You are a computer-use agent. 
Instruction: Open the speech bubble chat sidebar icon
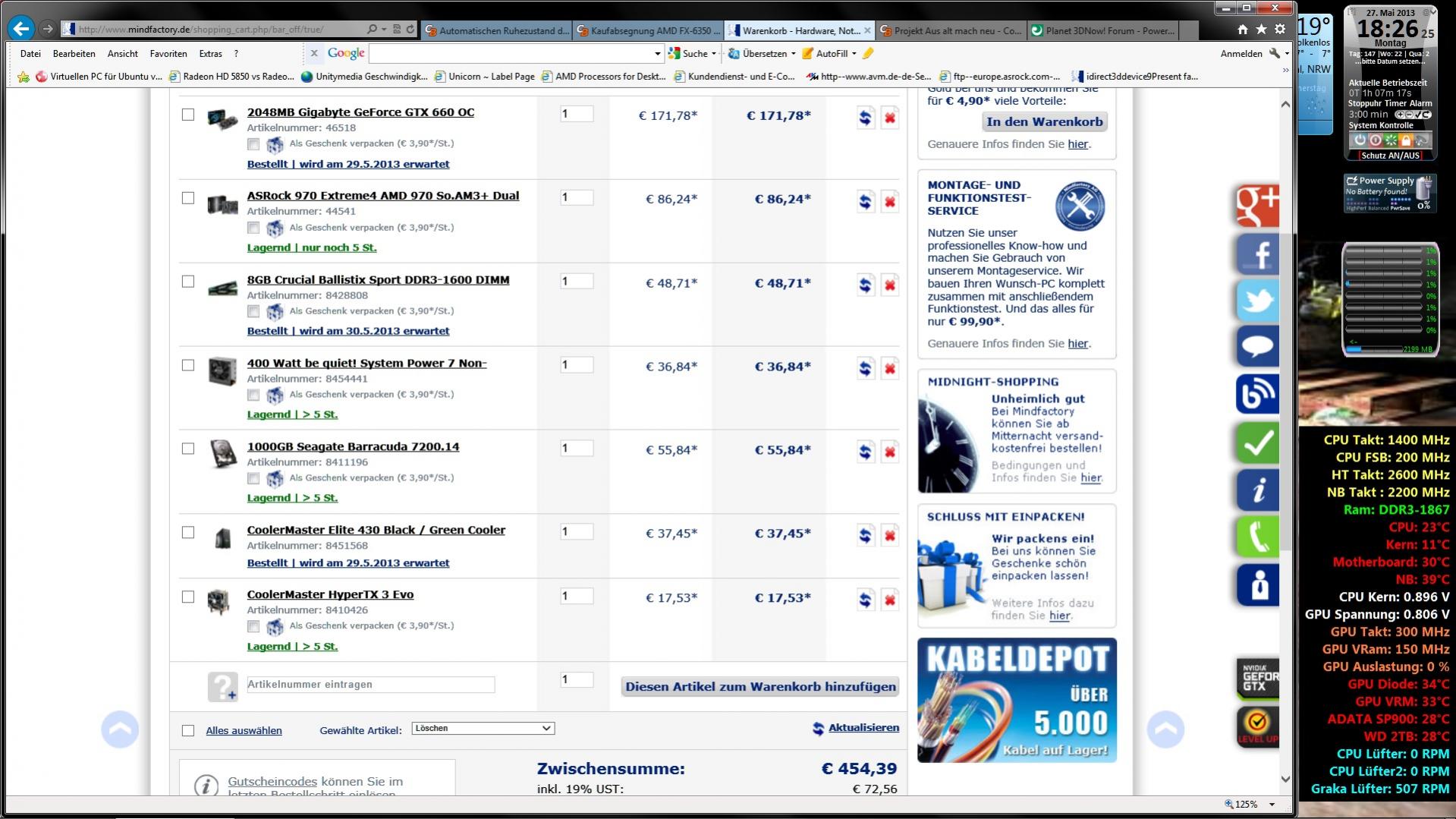tap(1257, 347)
